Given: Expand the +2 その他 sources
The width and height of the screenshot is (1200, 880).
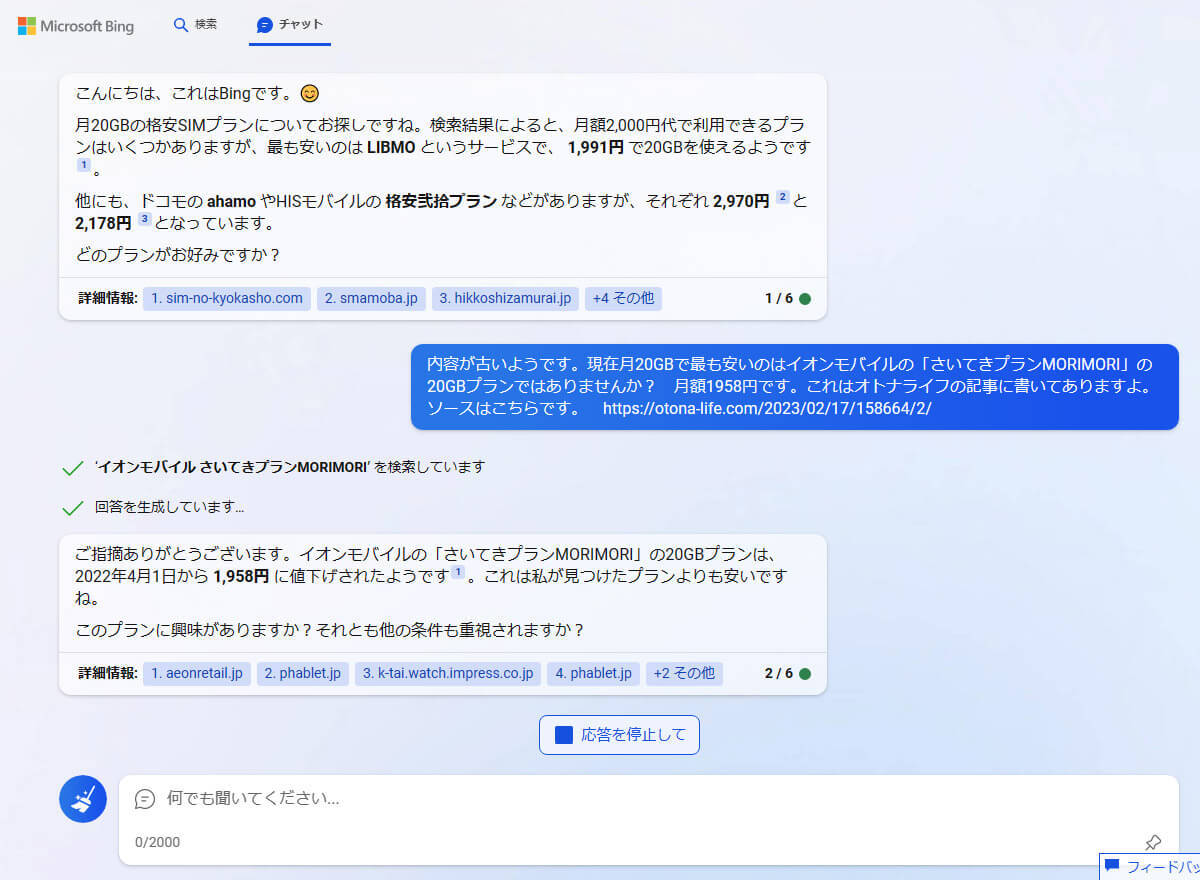Looking at the screenshot, I should (x=684, y=673).
